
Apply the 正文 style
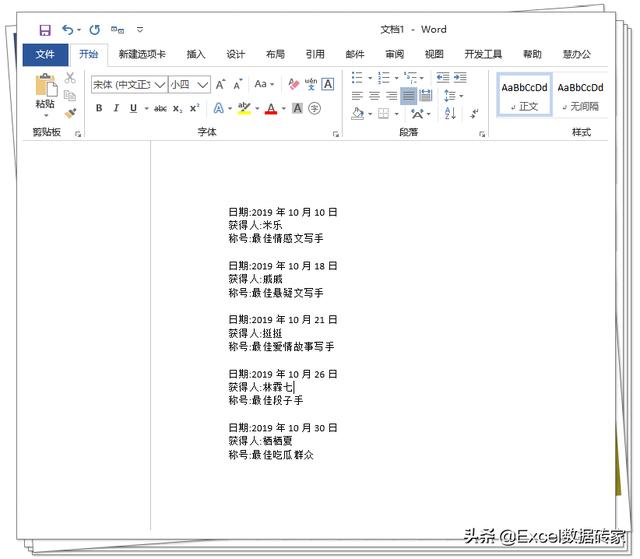point(525,95)
